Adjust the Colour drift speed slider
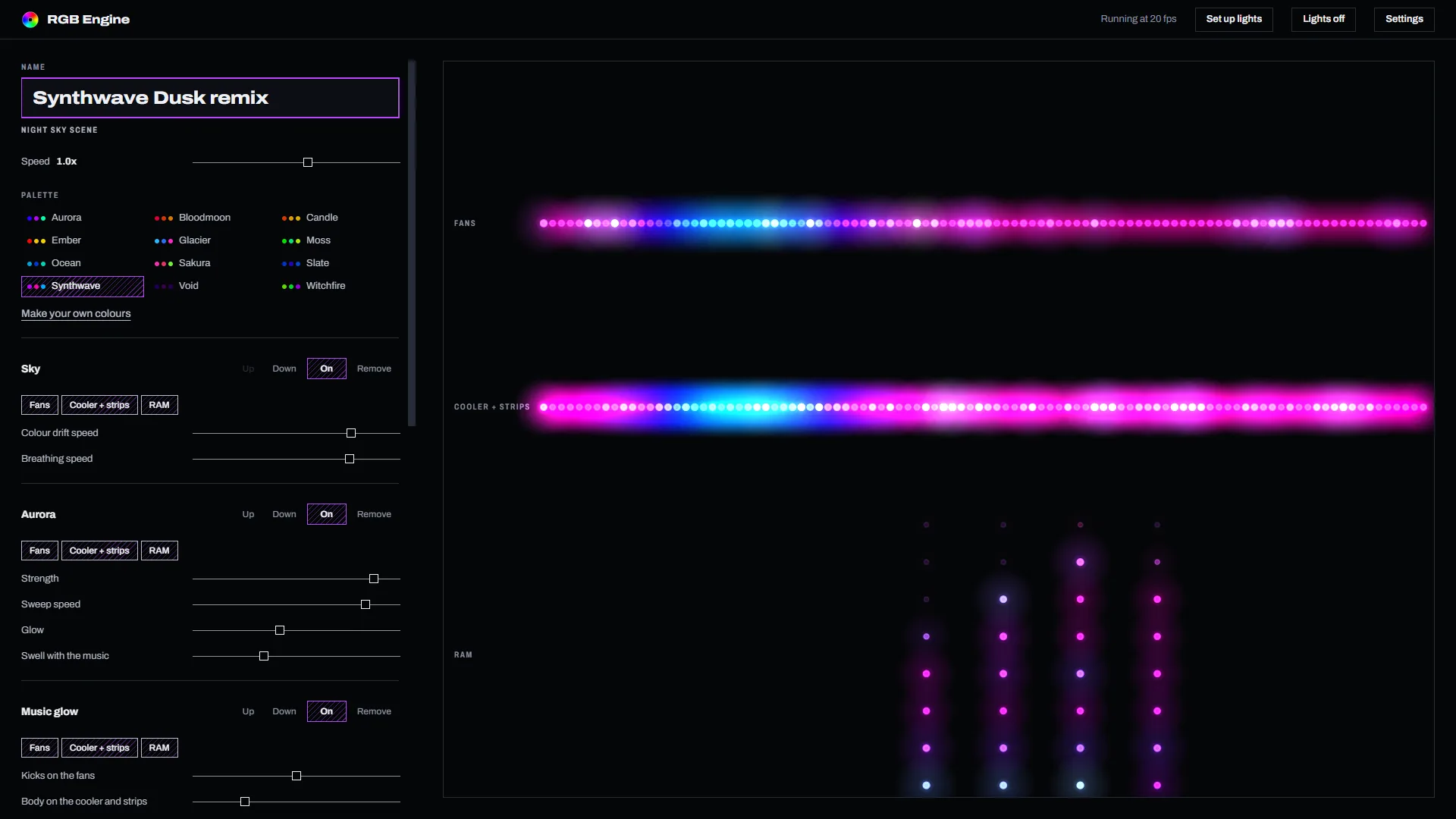Screen dimensions: 1456x819 [x=351, y=433]
